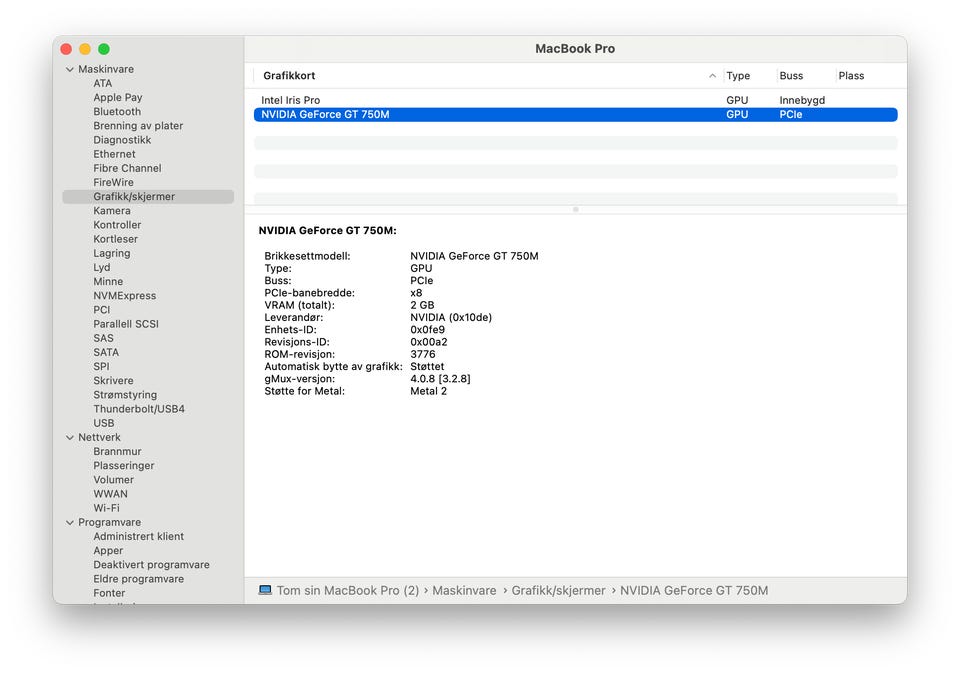Open WWAN sidebar item
Image resolution: width=960 pixels, height=674 pixels.
tap(110, 494)
